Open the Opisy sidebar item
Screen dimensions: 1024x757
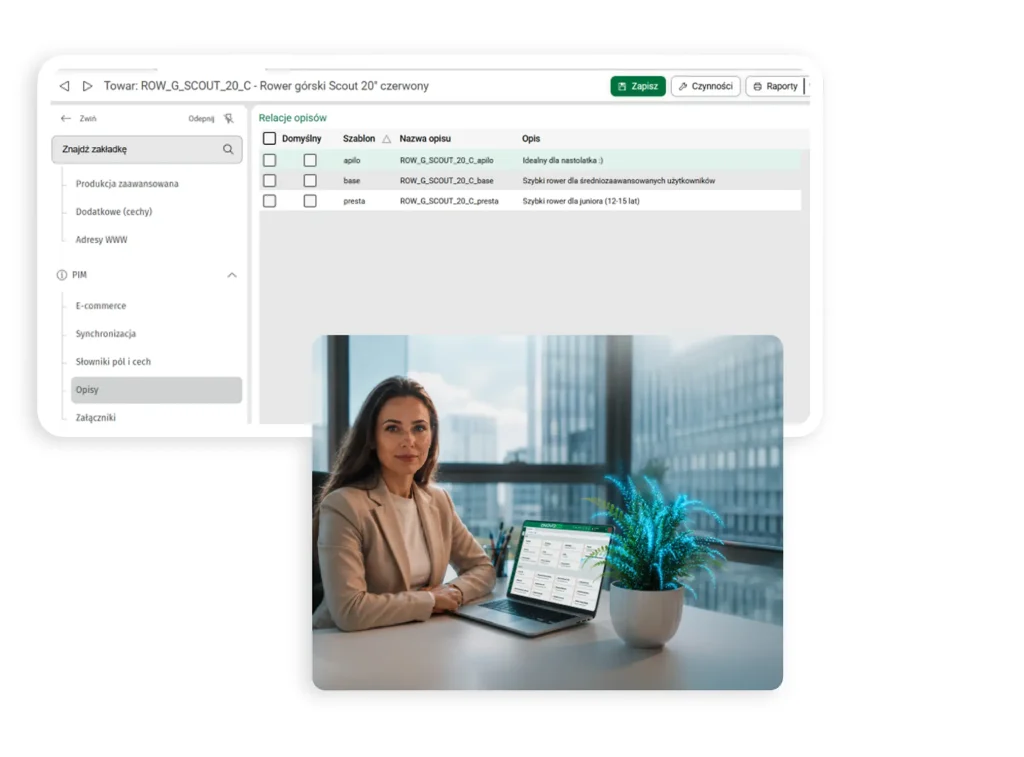tap(157, 390)
